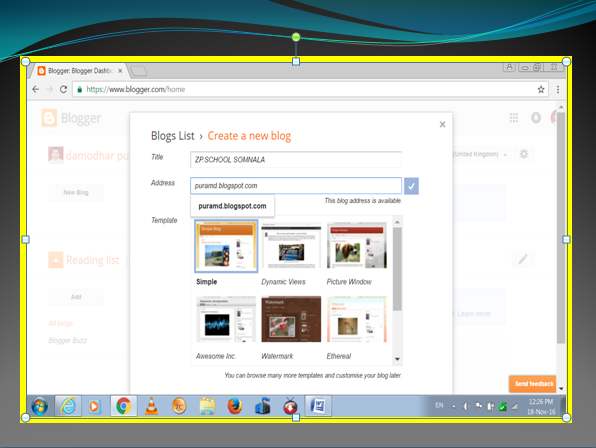596x448 pixels.
Task: Click the Reading list icon
Action: pos(56,260)
